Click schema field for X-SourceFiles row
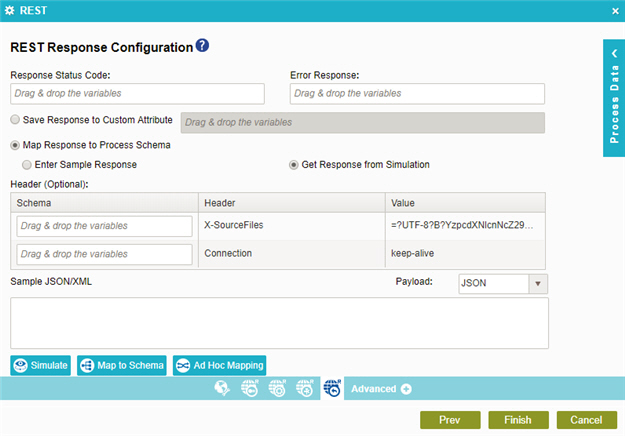Screen dimensions: 625x436 coord(104,226)
